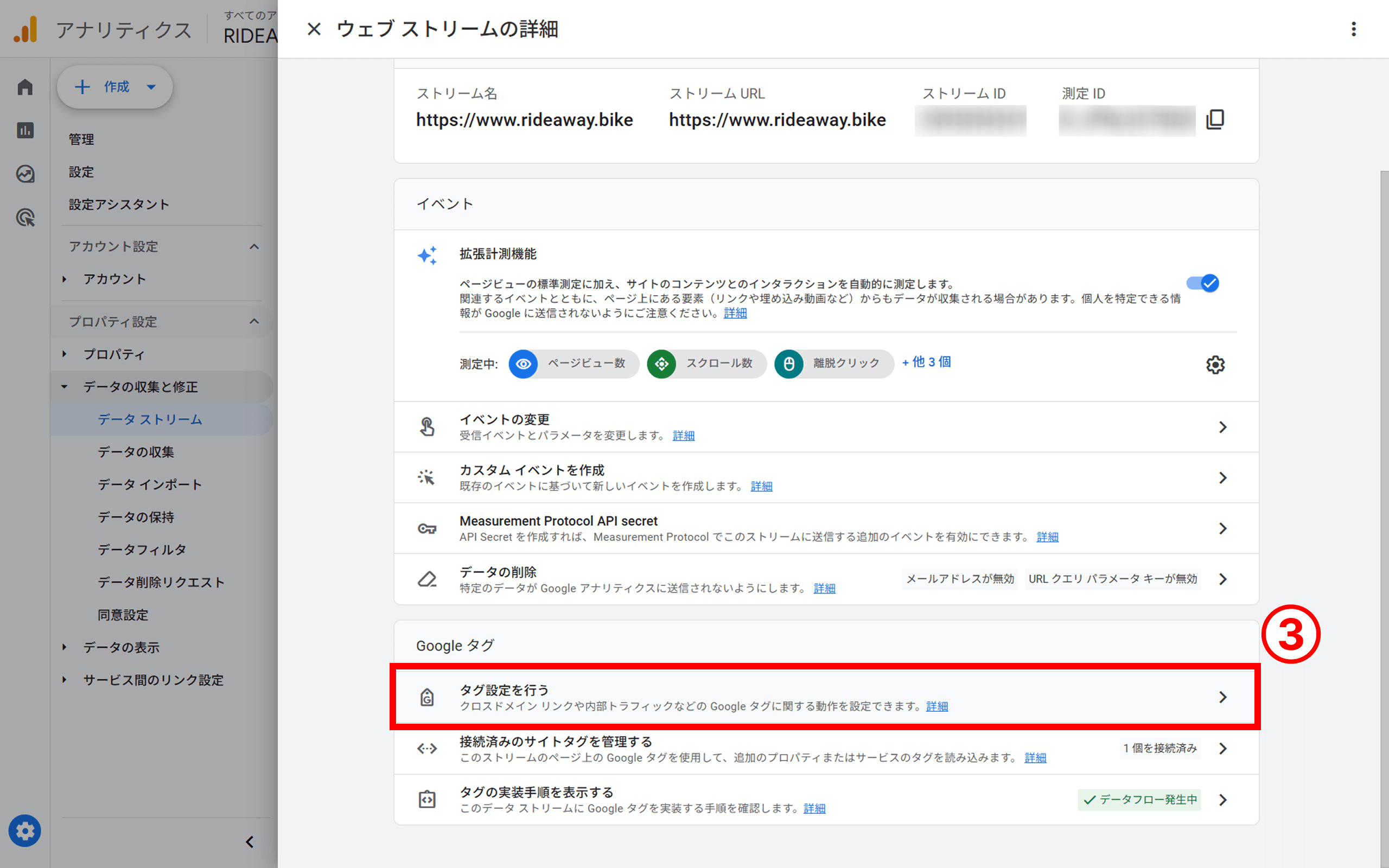The image size is (1389, 868).
Task: Open the Home icon in the left rail
Action: [x=26, y=86]
